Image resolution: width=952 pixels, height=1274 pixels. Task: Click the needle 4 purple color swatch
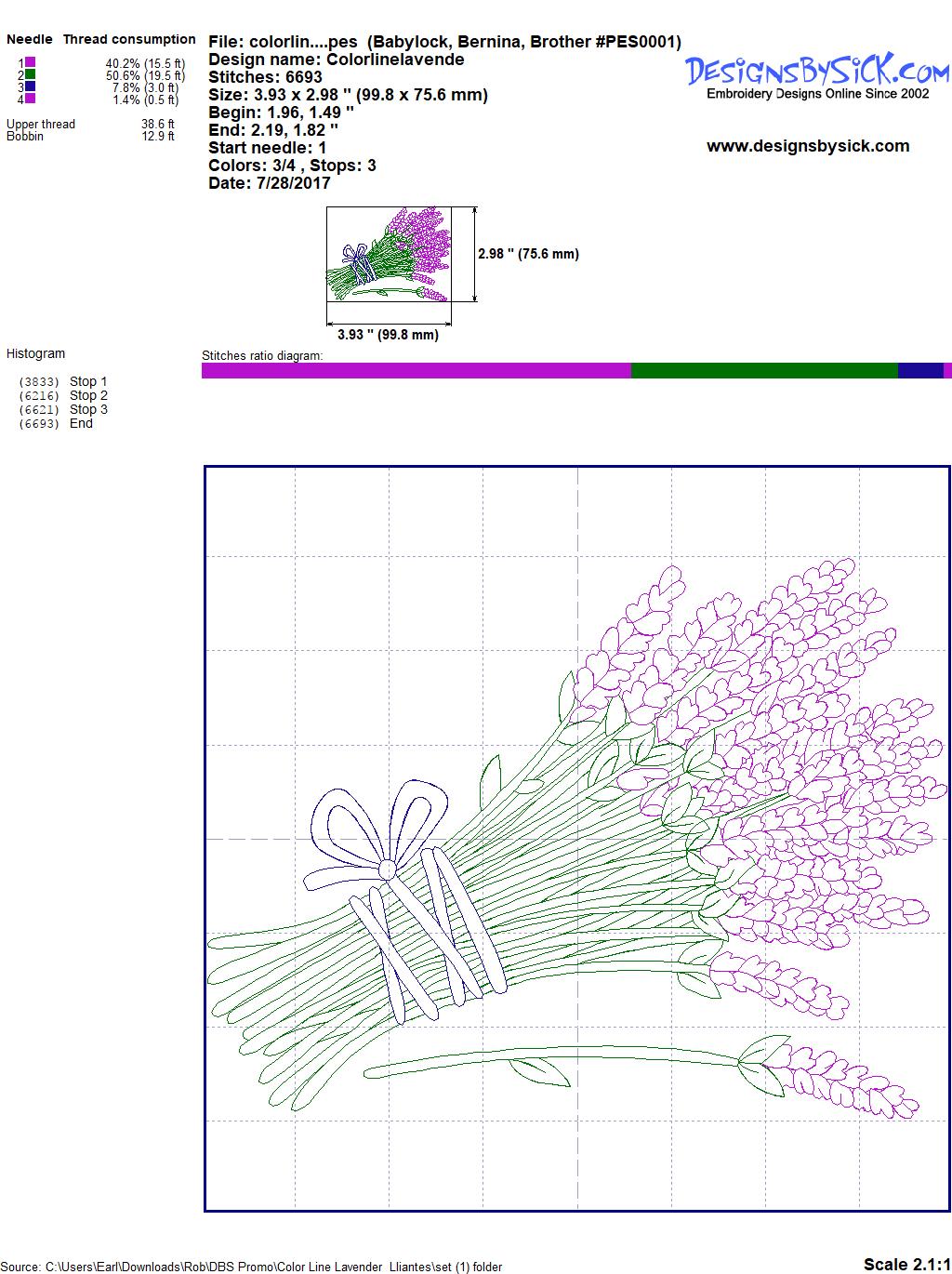tap(31, 99)
